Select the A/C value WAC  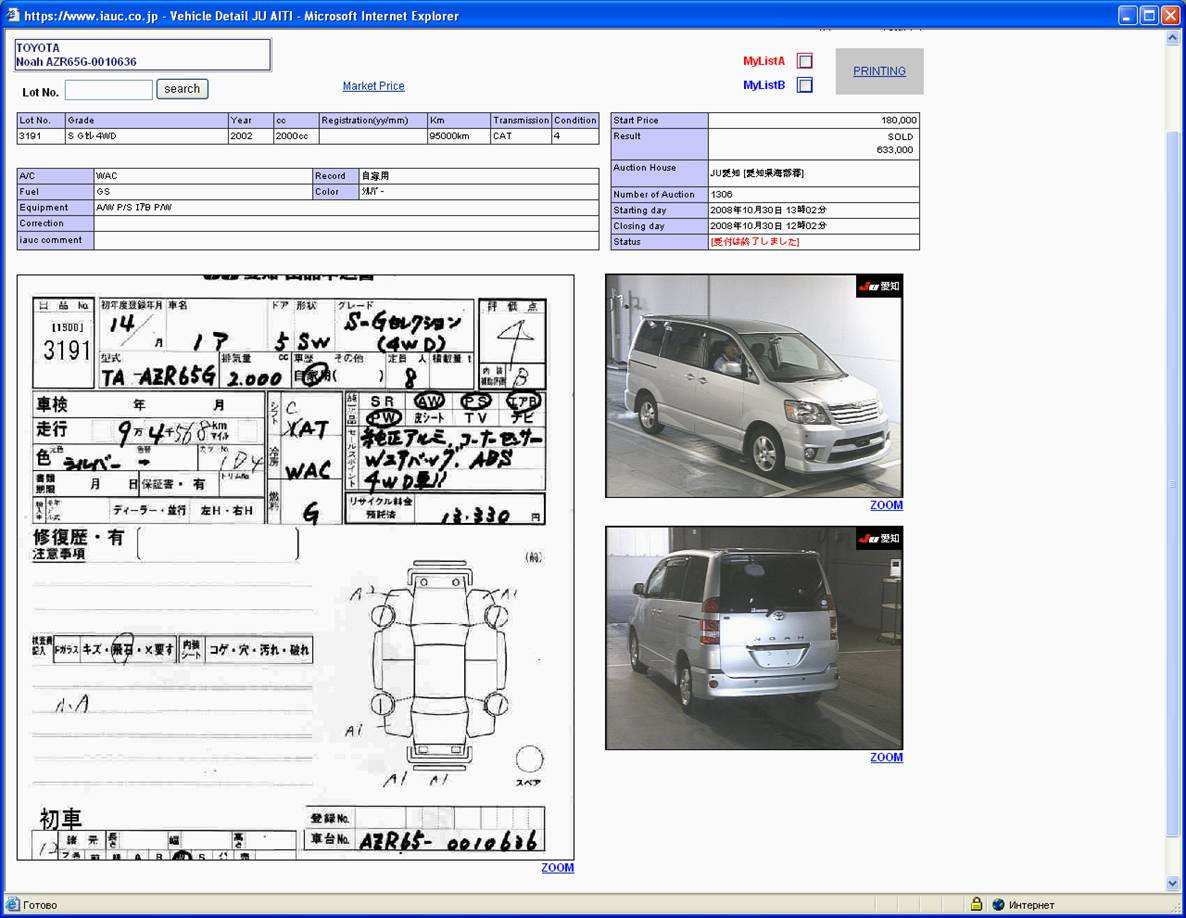point(107,175)
